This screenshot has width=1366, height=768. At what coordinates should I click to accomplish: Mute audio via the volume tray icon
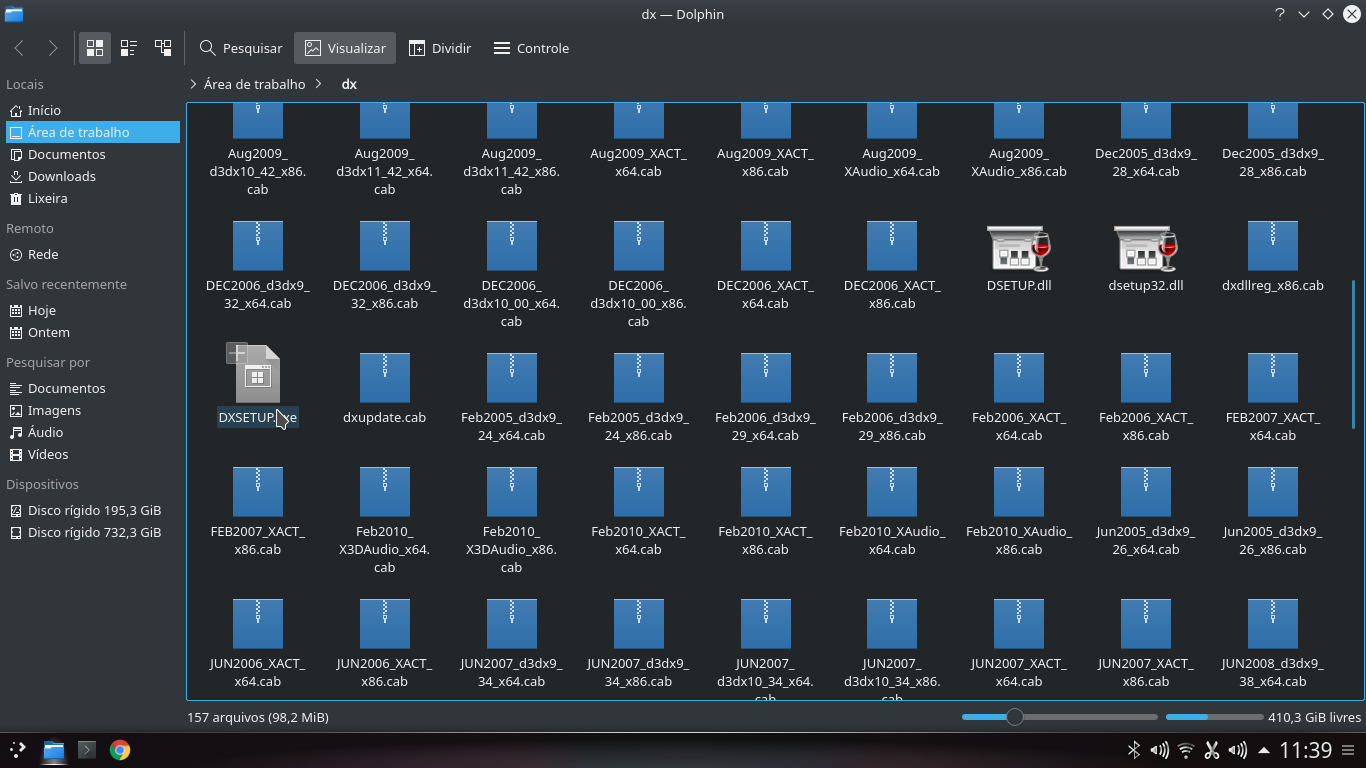coord(1160,750)
